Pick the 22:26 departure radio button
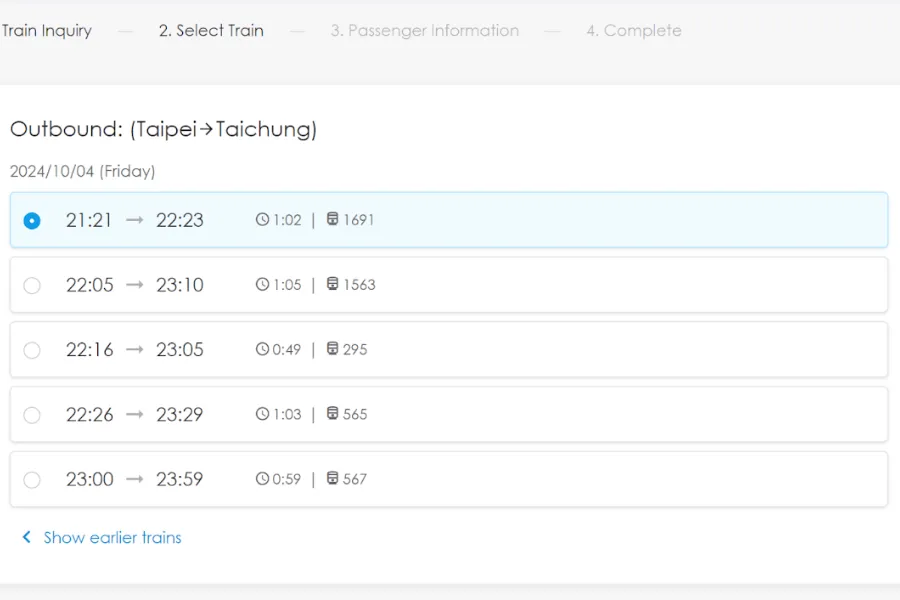900x600 pixels. 32,415
